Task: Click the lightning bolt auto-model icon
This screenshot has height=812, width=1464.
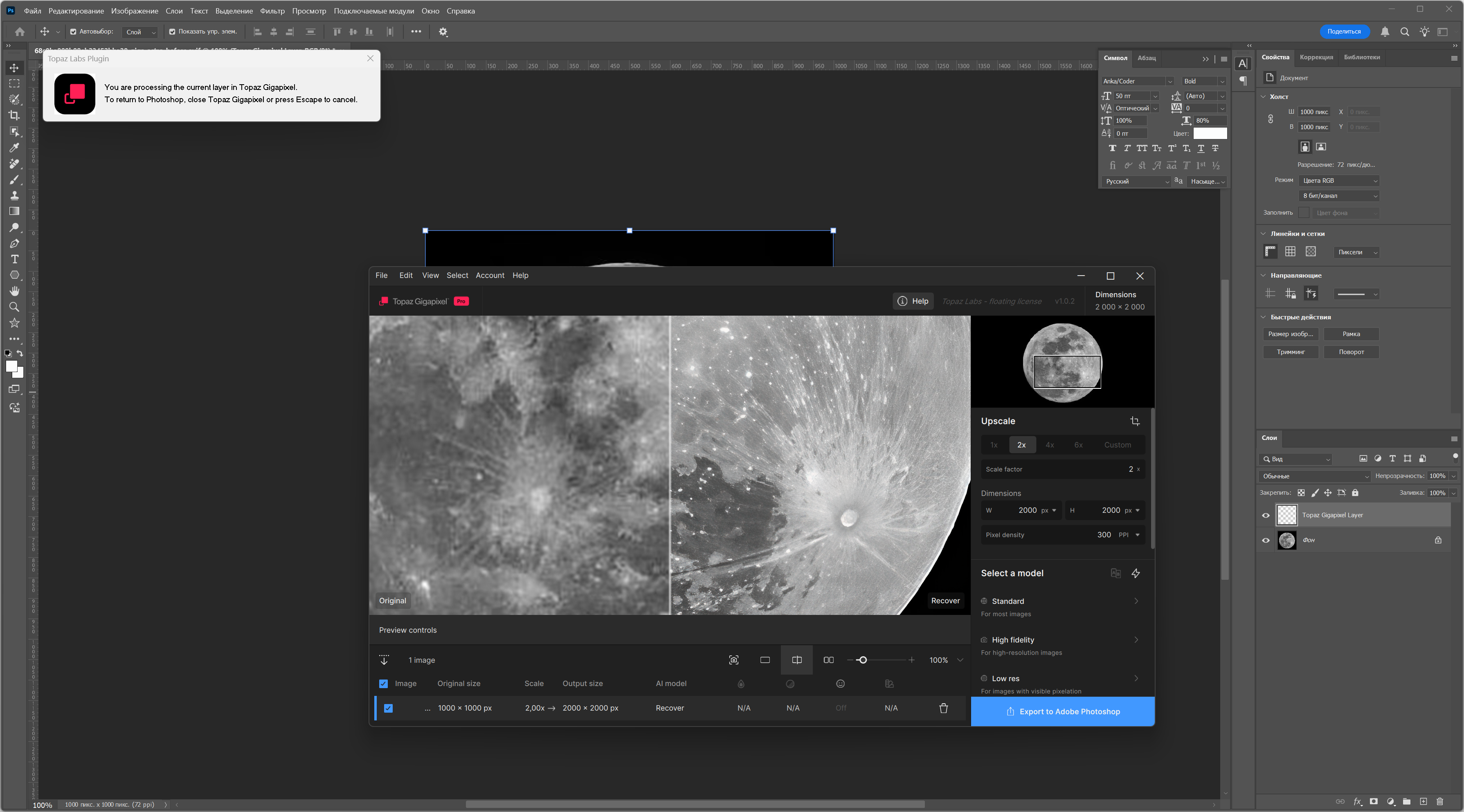Action: pyautogui.click(x=1136, y=573)
